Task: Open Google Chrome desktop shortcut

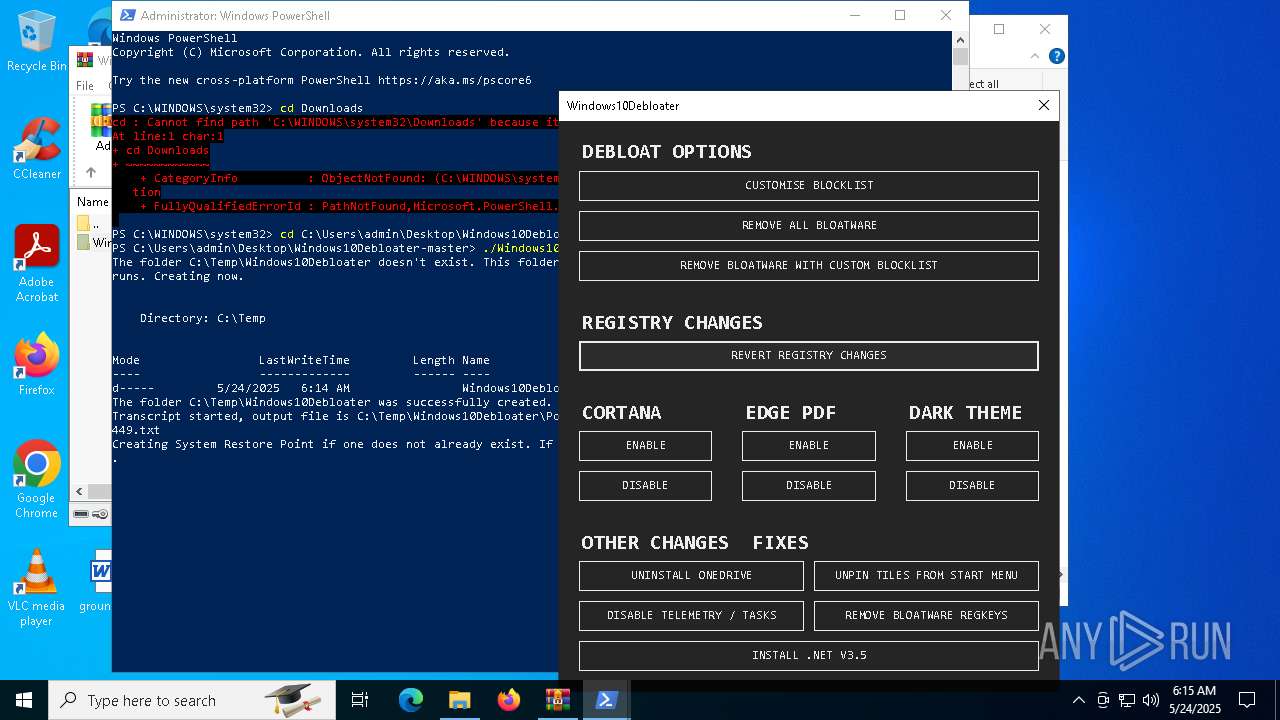Action: click(x=36, y=480)
